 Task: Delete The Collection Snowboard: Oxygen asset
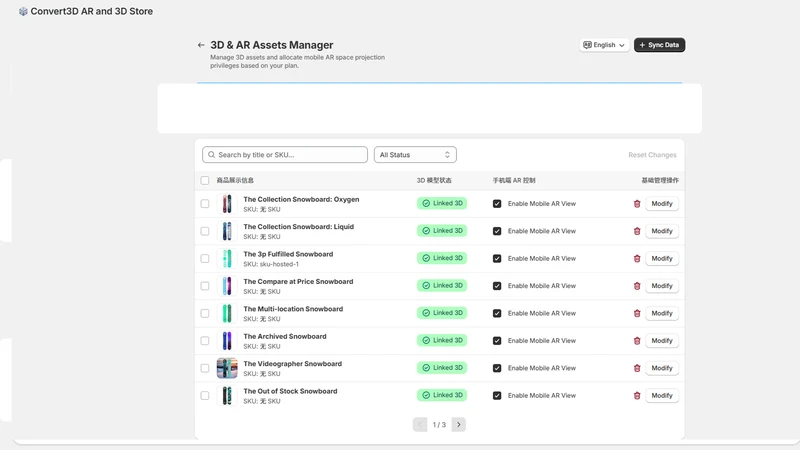(637, 204)
